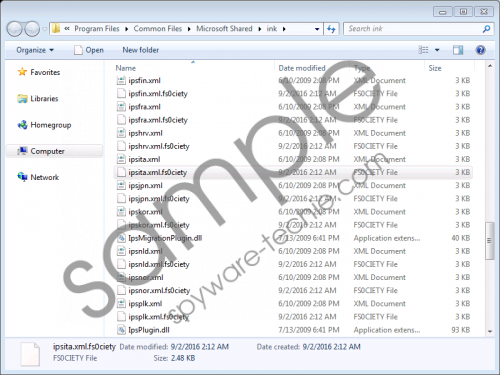
Task: Open the Organize menu
Action: coord(35,50)
